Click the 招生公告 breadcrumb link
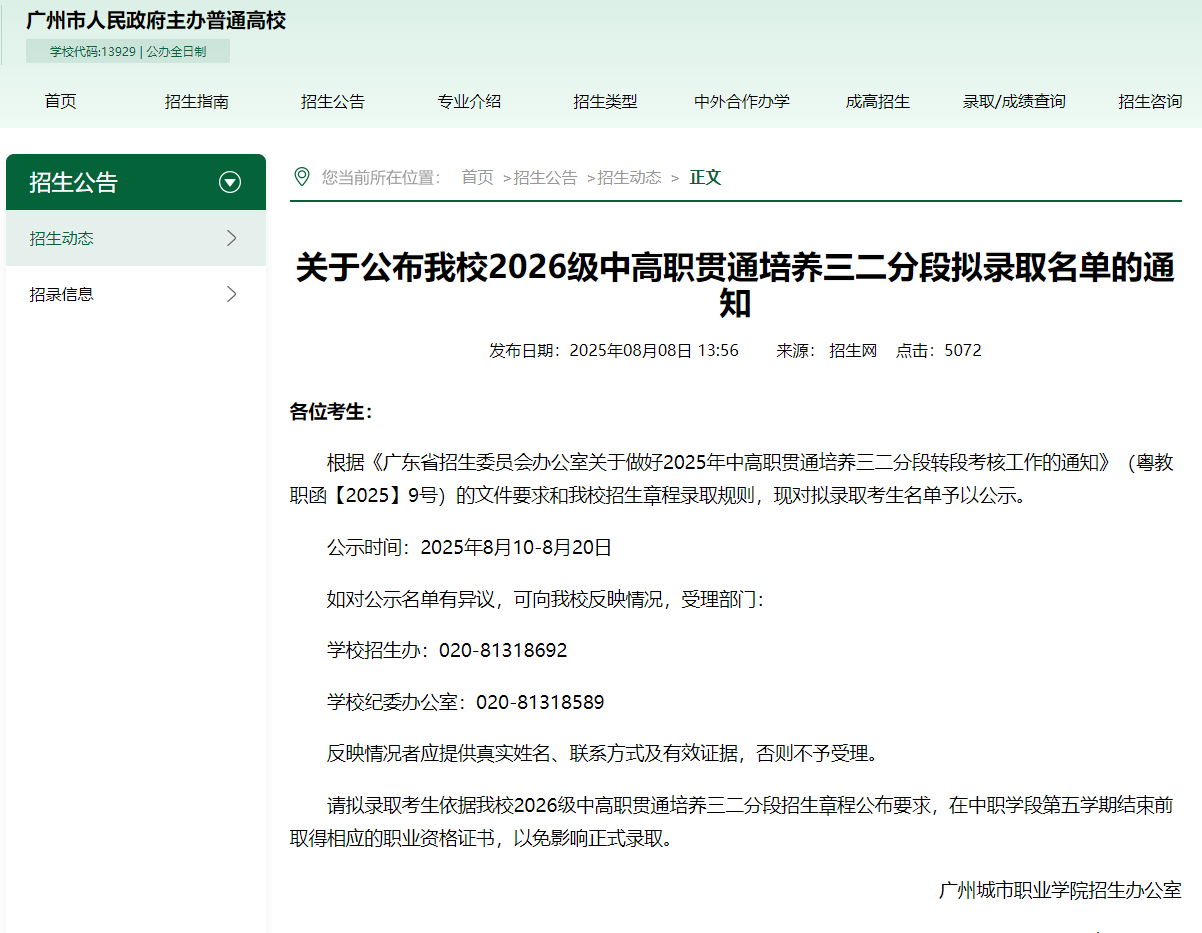 click(545, 176)
